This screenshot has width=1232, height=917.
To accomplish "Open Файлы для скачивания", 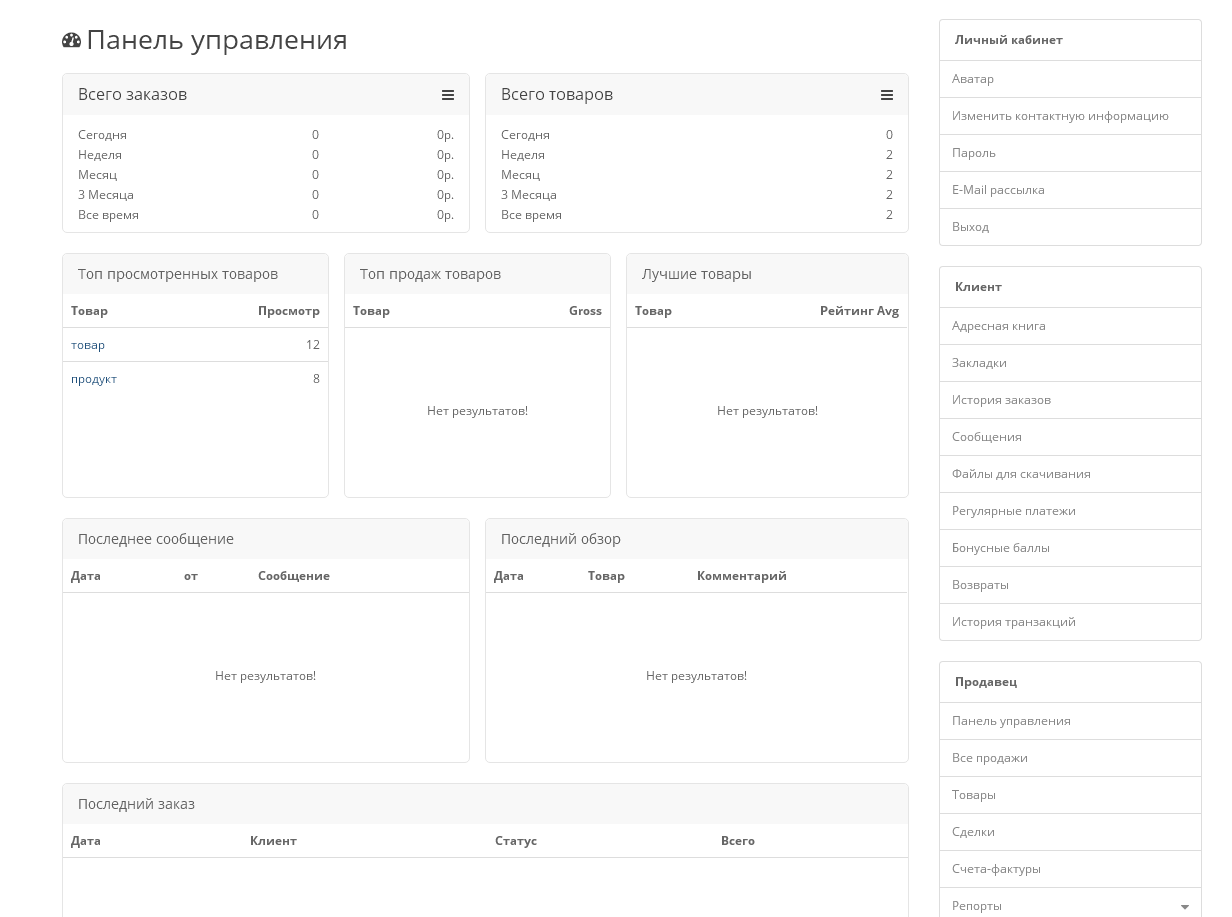I will [1021, 474].
